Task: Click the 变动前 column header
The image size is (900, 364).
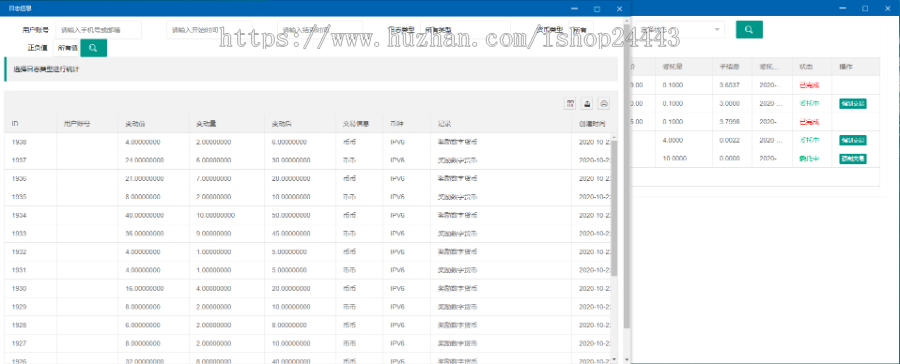Action: [153, 123]
